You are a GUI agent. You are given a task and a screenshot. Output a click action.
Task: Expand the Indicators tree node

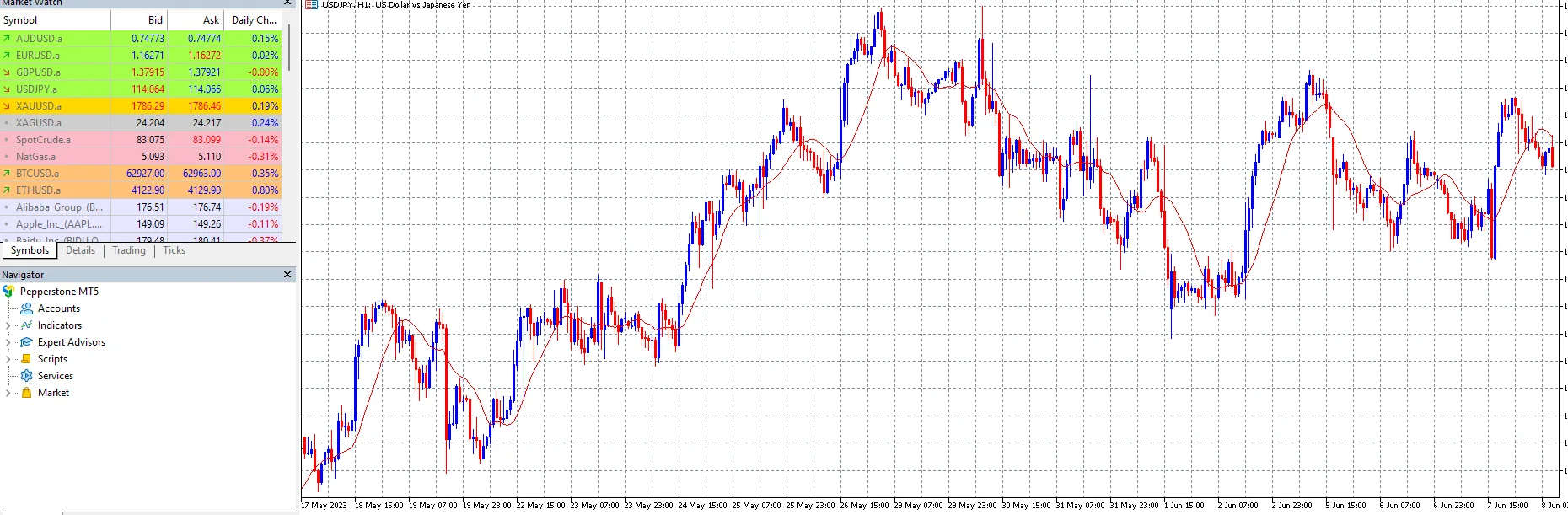[x=8, y=325]
